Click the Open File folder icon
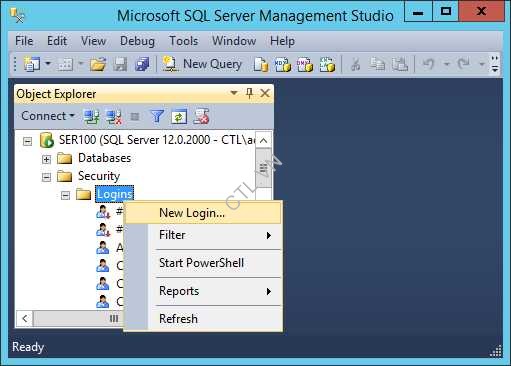Viewport: 511px width, 366px height. pos(98,64)
